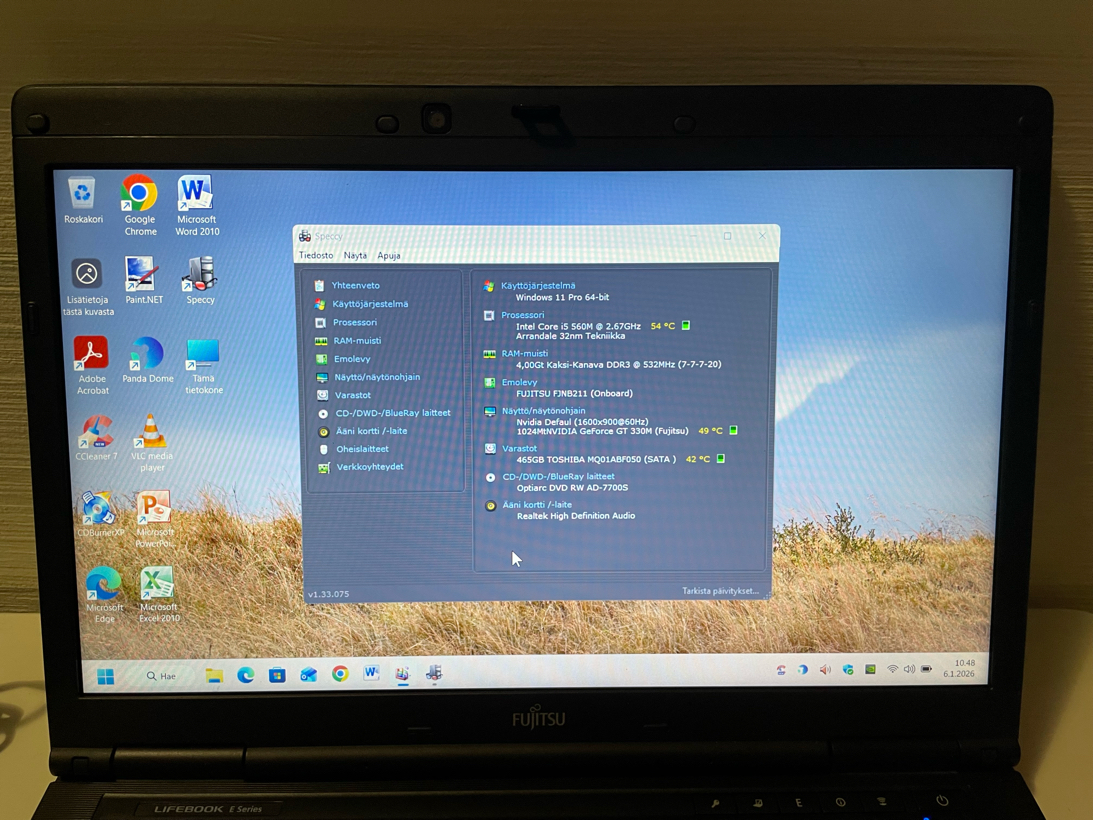1093x820 pixels.
Task: Select Yhteenveto in Speccy sidebar
Action: point(355,286)
